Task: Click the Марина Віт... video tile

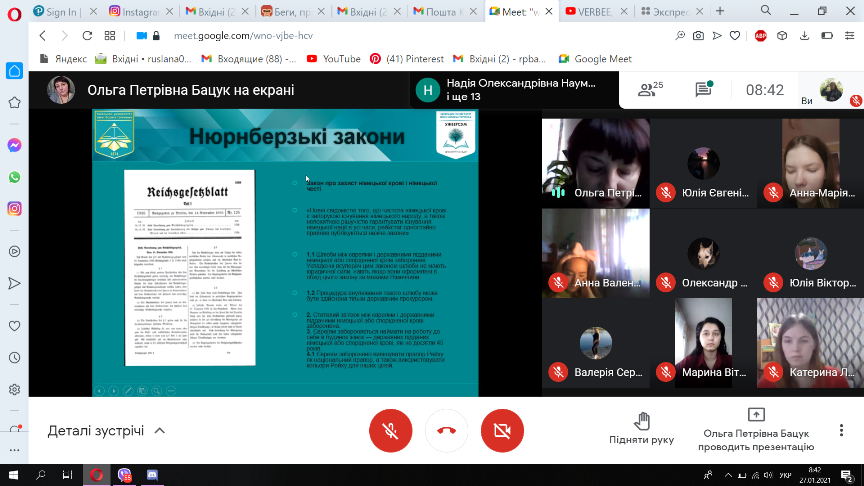Action: 704,343
